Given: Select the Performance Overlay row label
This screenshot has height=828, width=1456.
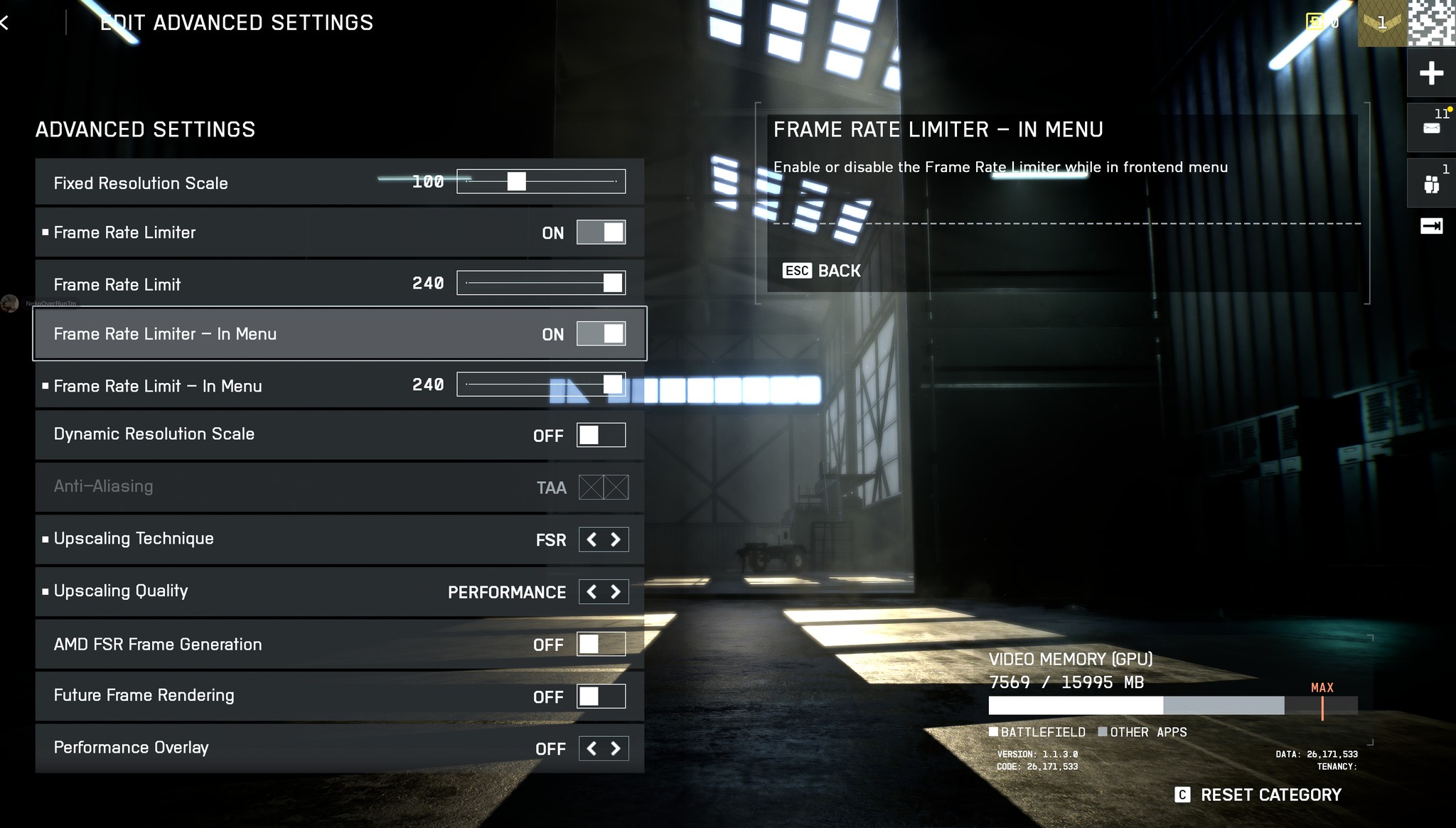Looking at the screenshot, I should (132, 748).
